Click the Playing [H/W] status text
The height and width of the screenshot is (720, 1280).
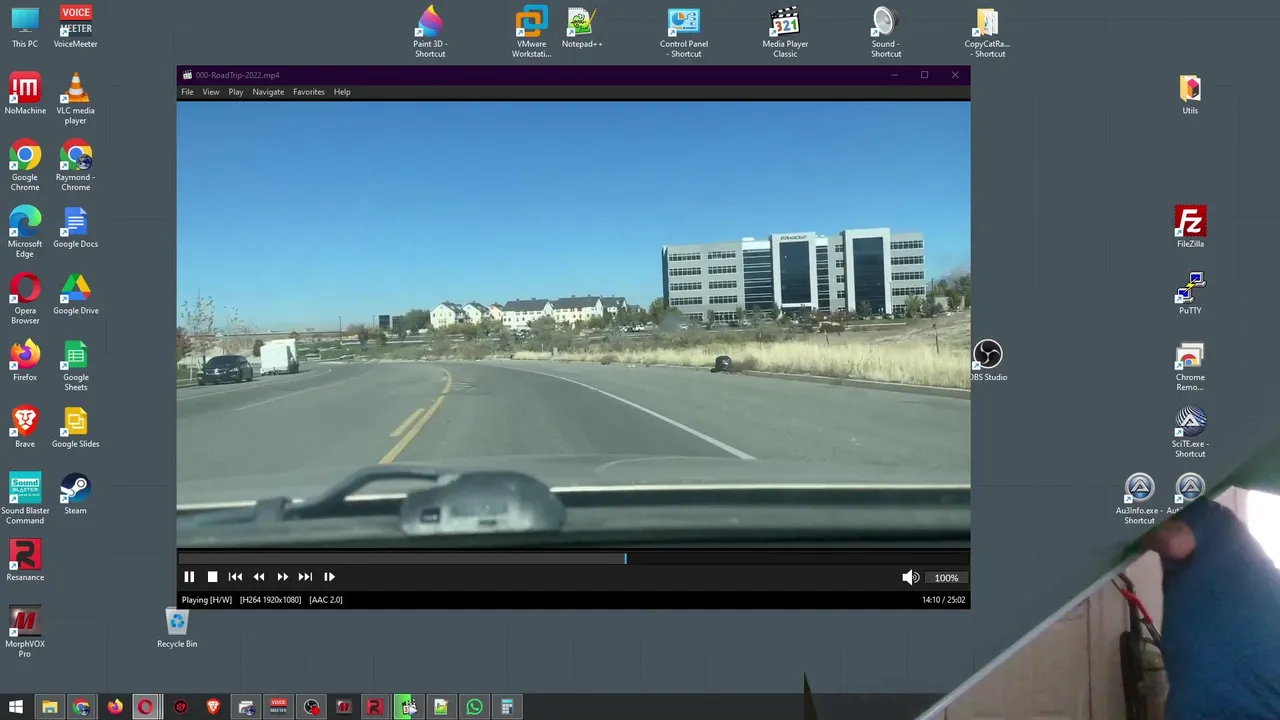(x=206, y=600)
